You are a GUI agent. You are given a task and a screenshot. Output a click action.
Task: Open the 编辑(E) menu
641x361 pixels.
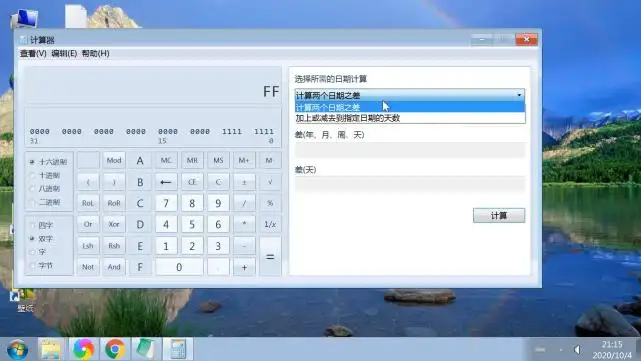tap(64, 54)
